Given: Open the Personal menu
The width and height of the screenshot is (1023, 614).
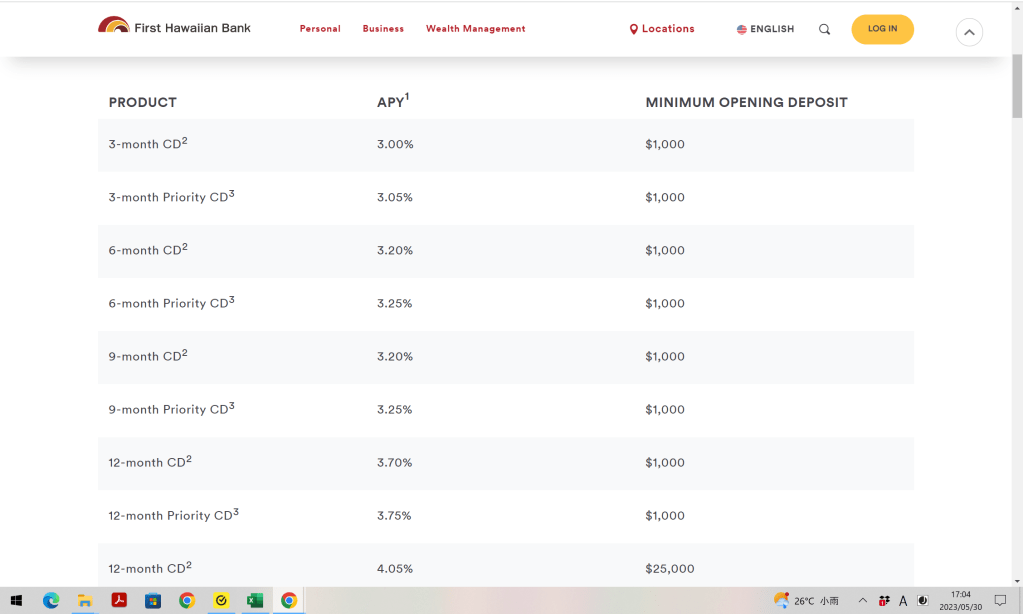Looking at the screenshot, I should (320, 29).
